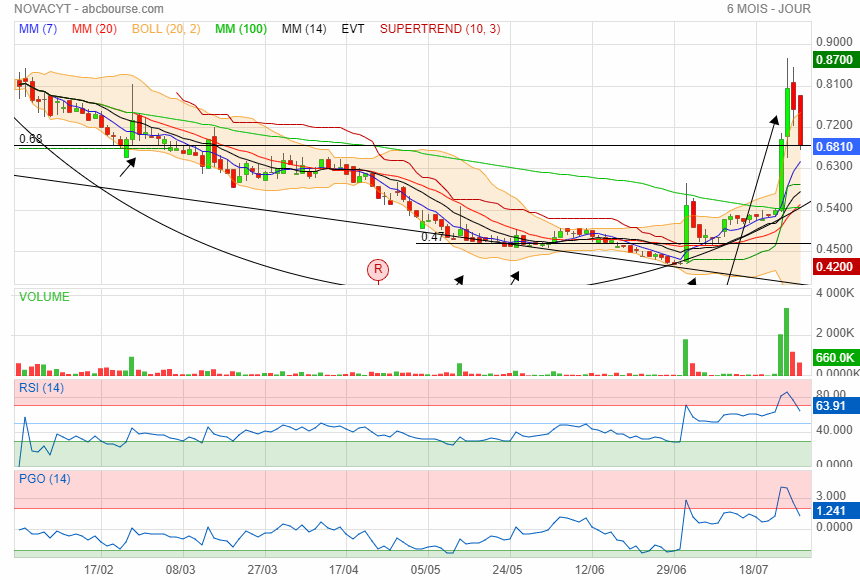Click the green 0.8700 price tag
Viewport: 860px width, 580px height.
835,59
